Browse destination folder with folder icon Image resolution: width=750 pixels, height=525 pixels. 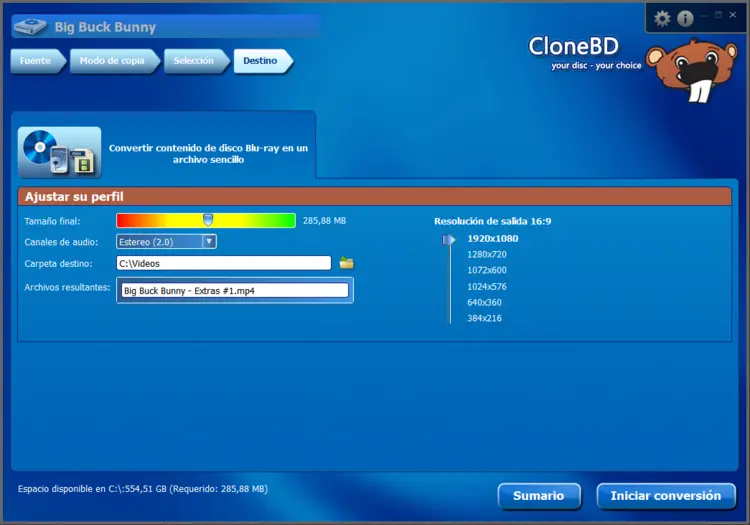click(346, 263)
